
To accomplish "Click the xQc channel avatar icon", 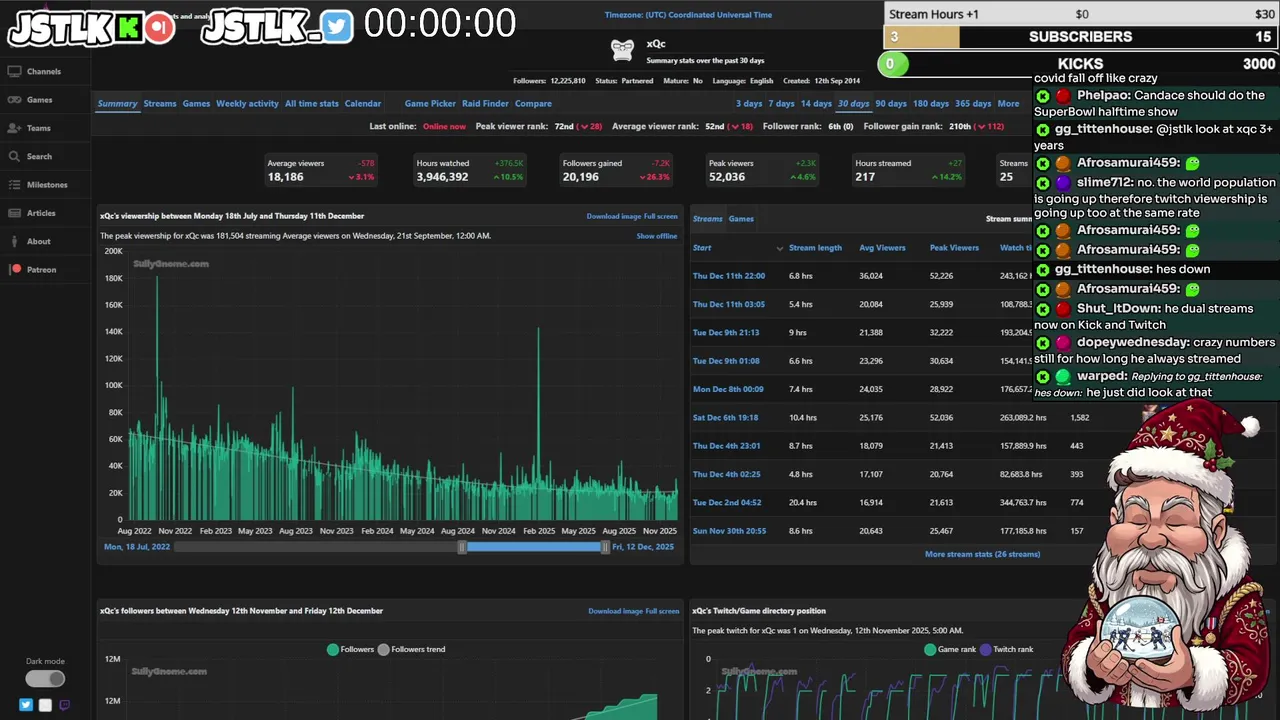I will (x=622, y=50).
